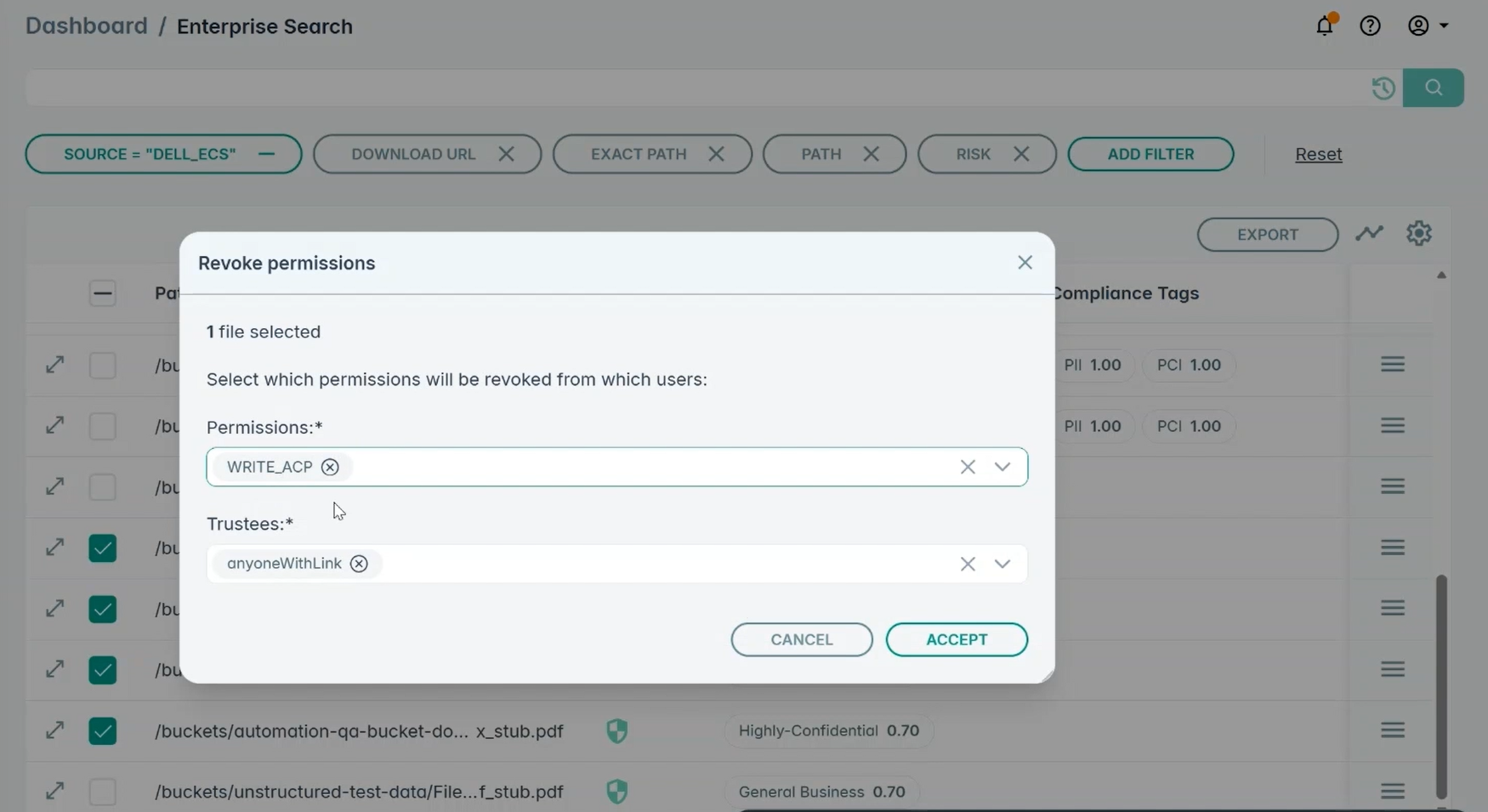Open the help question-mark icon
The width and height of the screenshot is (1488, 812).
[1370, 26]
